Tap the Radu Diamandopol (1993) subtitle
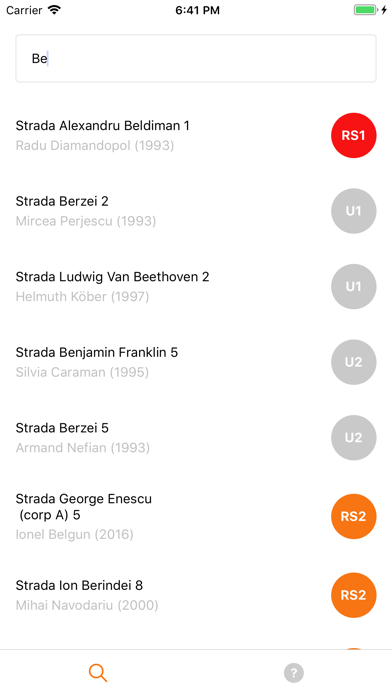392x696 pixels. tap(95, 145)
